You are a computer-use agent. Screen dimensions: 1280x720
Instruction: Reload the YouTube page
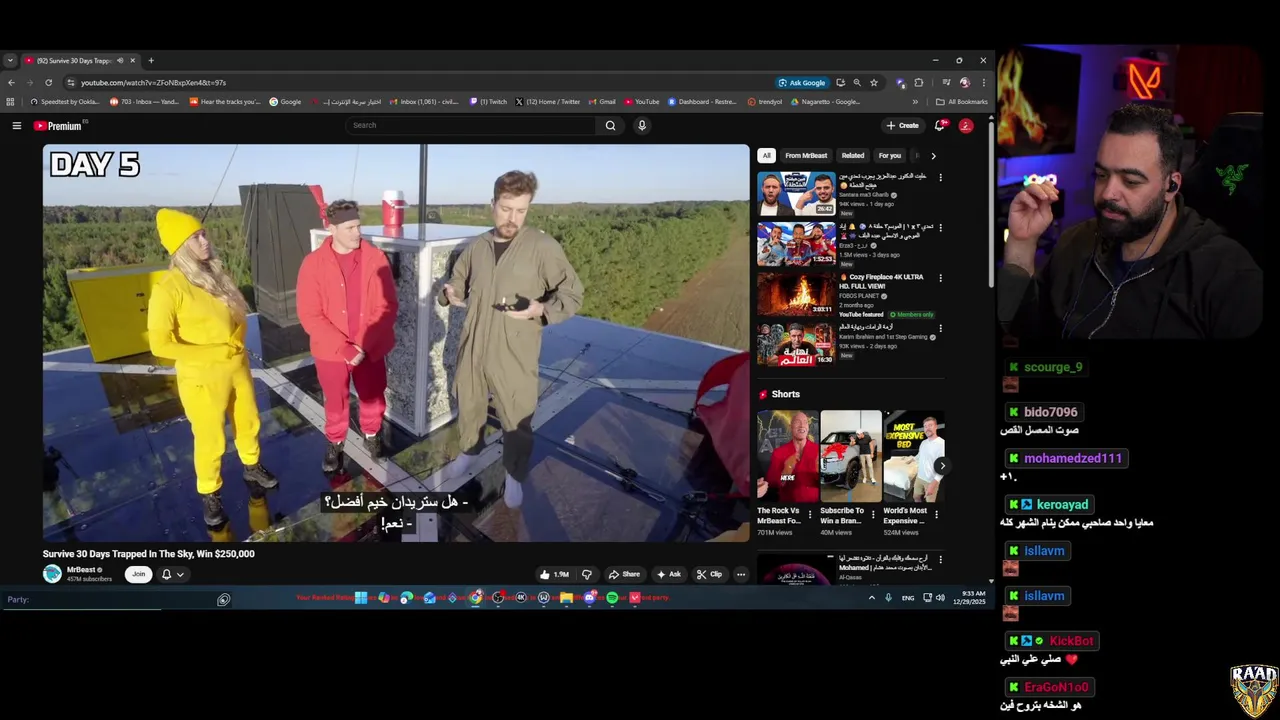click(48, 83)
